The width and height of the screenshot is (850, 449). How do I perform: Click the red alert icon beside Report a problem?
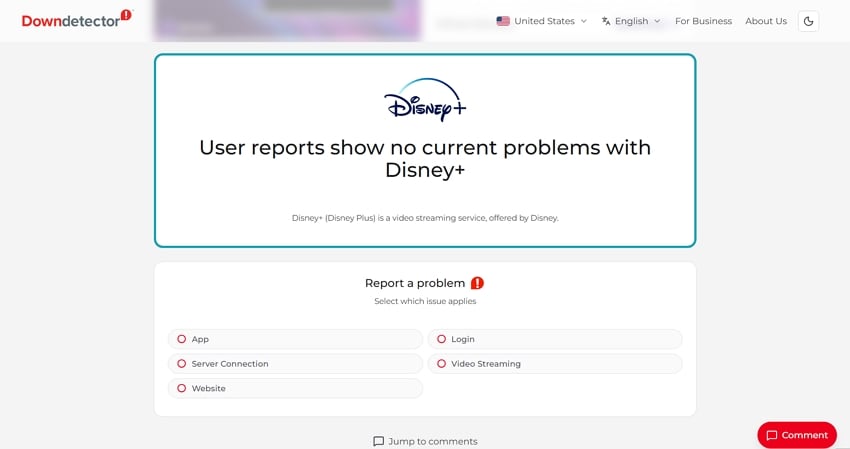(x=477, y=283)
